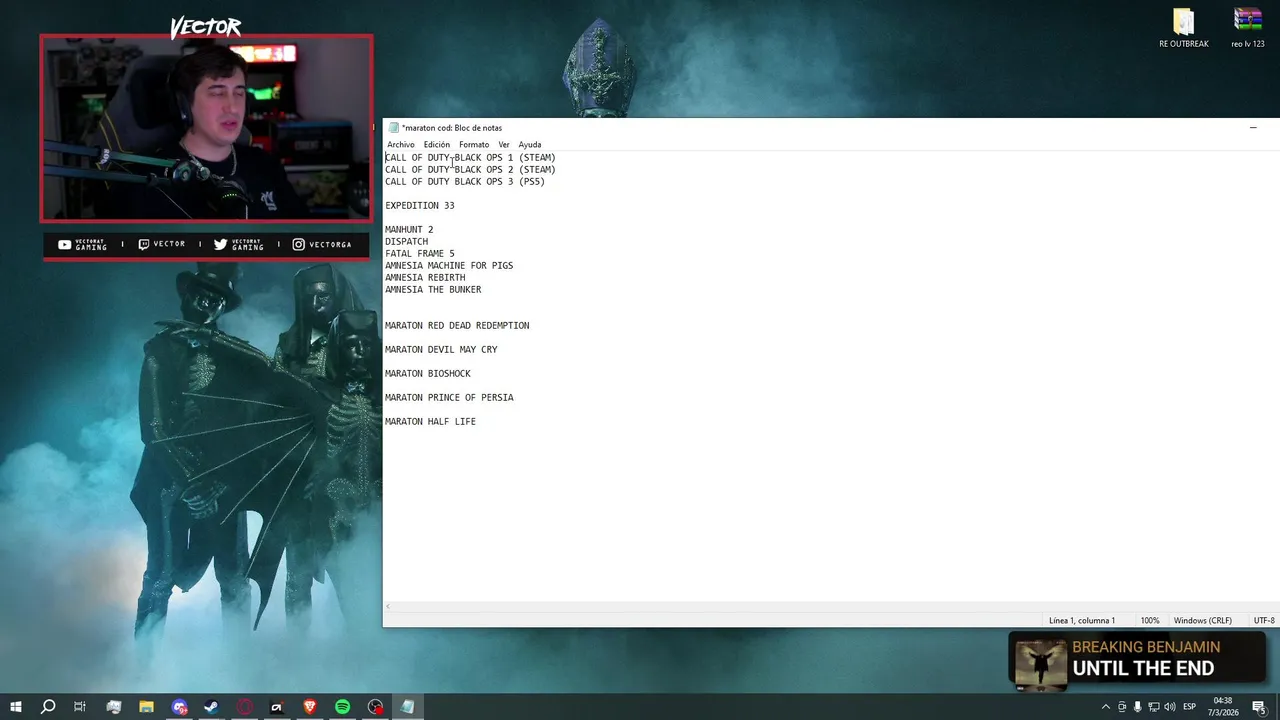The image size is (1280, 720).
Task: Open File Explorer from taskbar
Action: point(146,707)
